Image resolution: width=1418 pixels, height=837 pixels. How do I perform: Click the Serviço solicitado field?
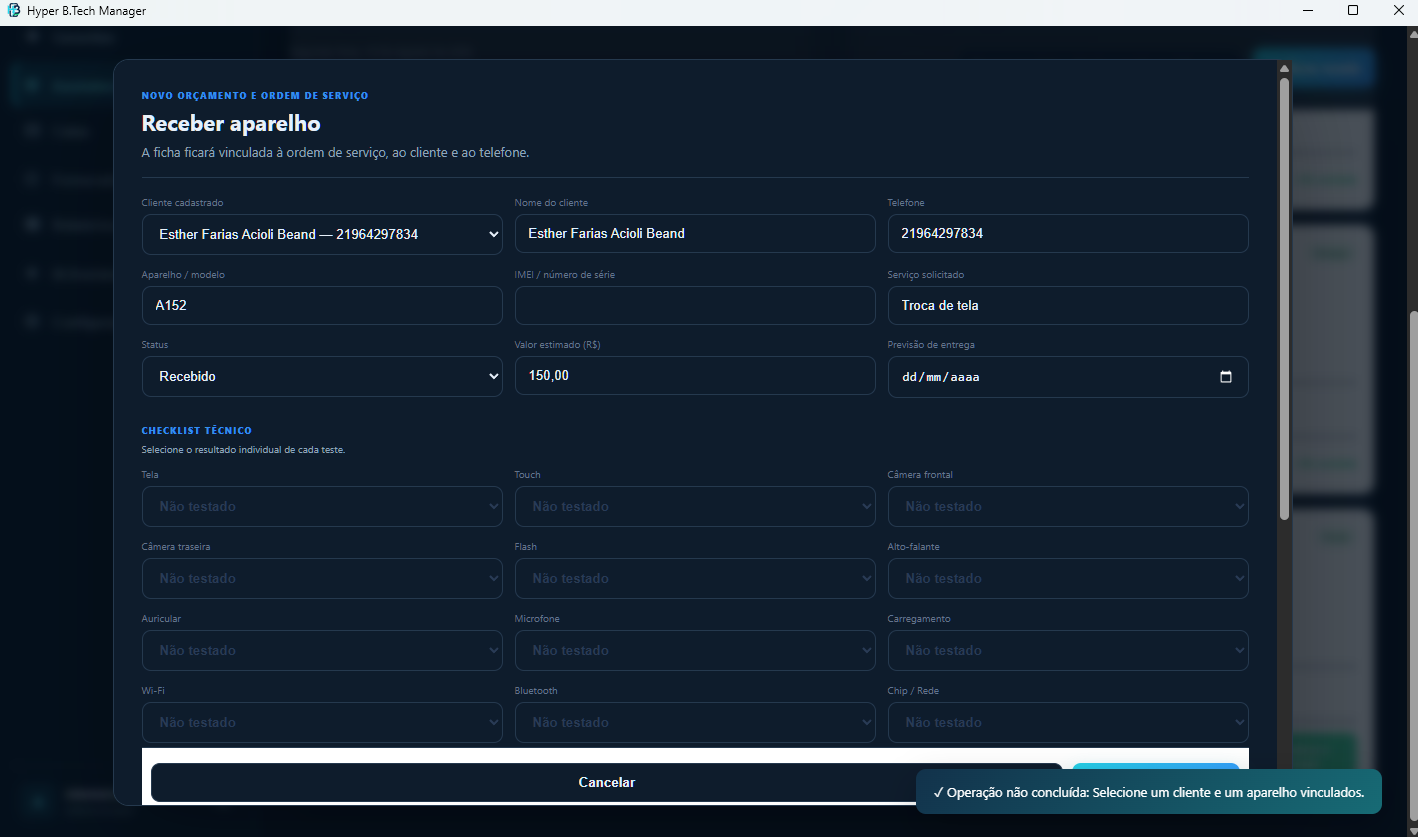click(x=1068, y=305)
